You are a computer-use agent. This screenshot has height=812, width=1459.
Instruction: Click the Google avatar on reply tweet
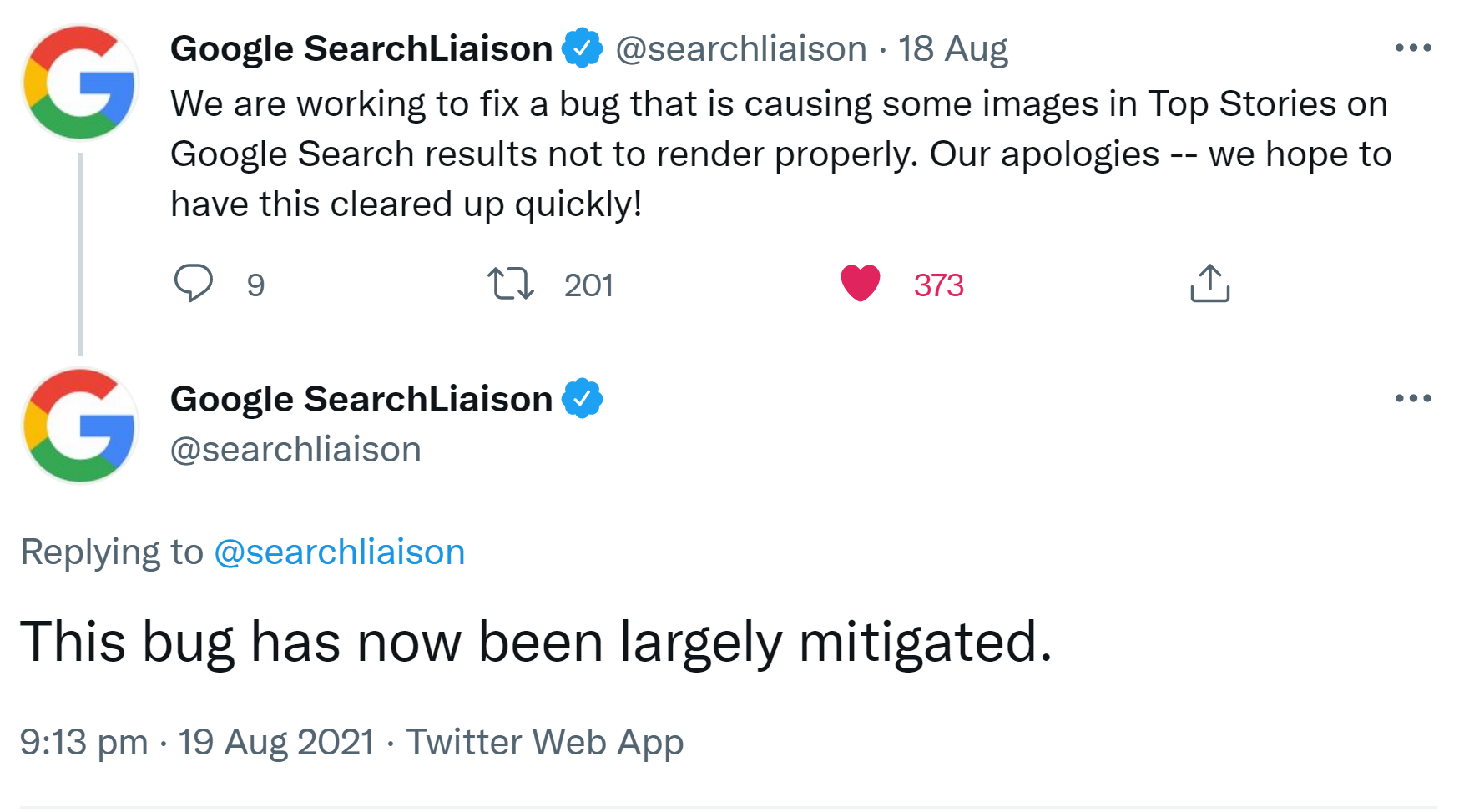click(80, 426)
